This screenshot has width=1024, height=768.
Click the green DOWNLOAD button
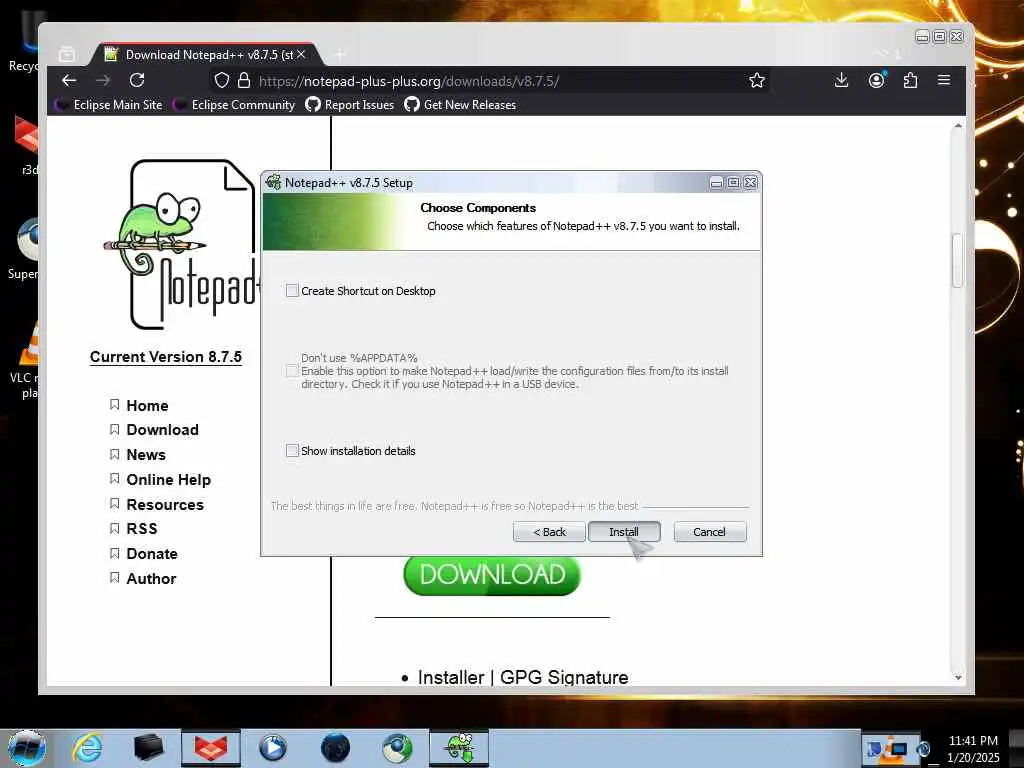pos(492,575)
